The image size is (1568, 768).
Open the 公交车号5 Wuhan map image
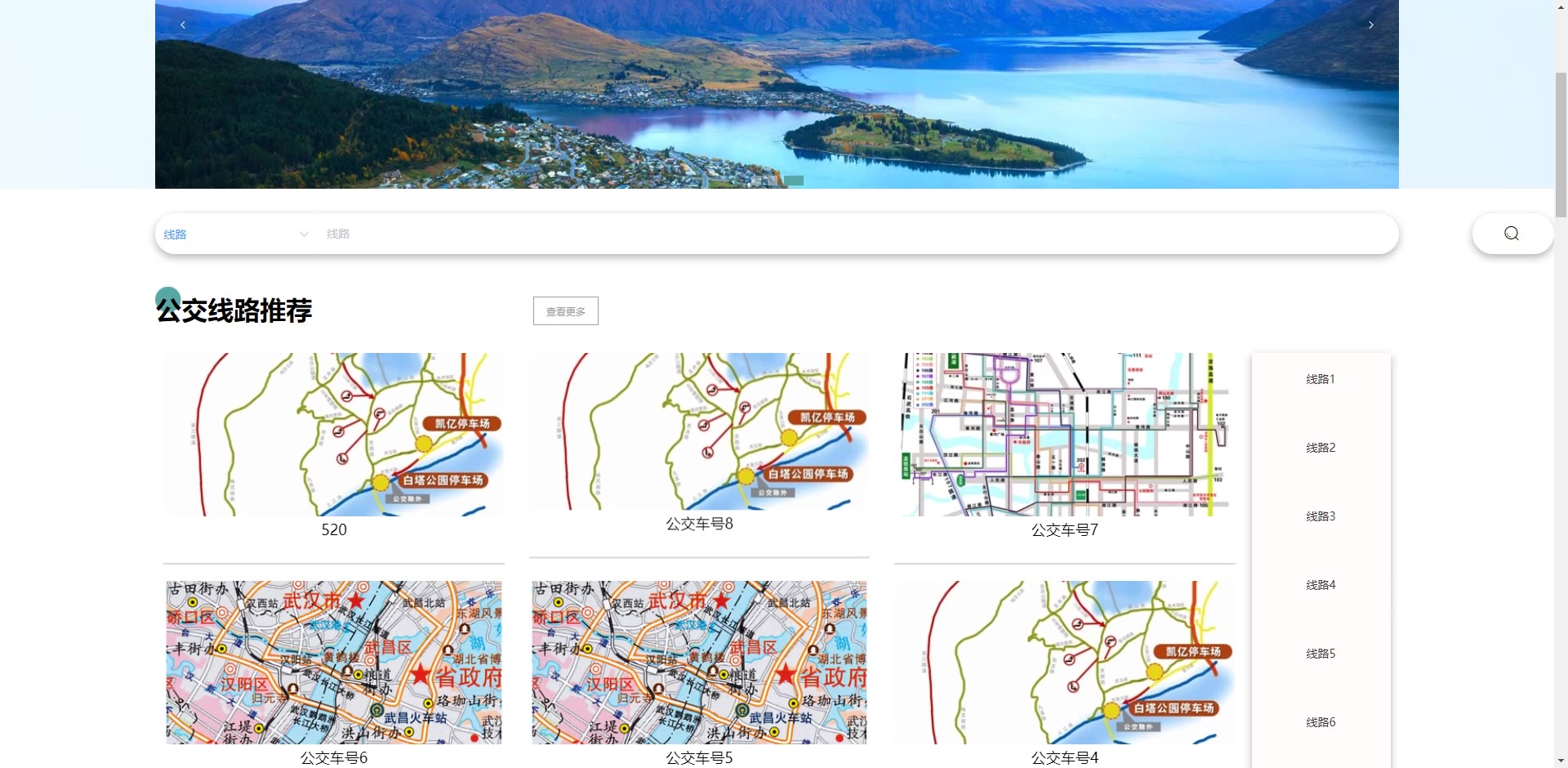(699, 663)
